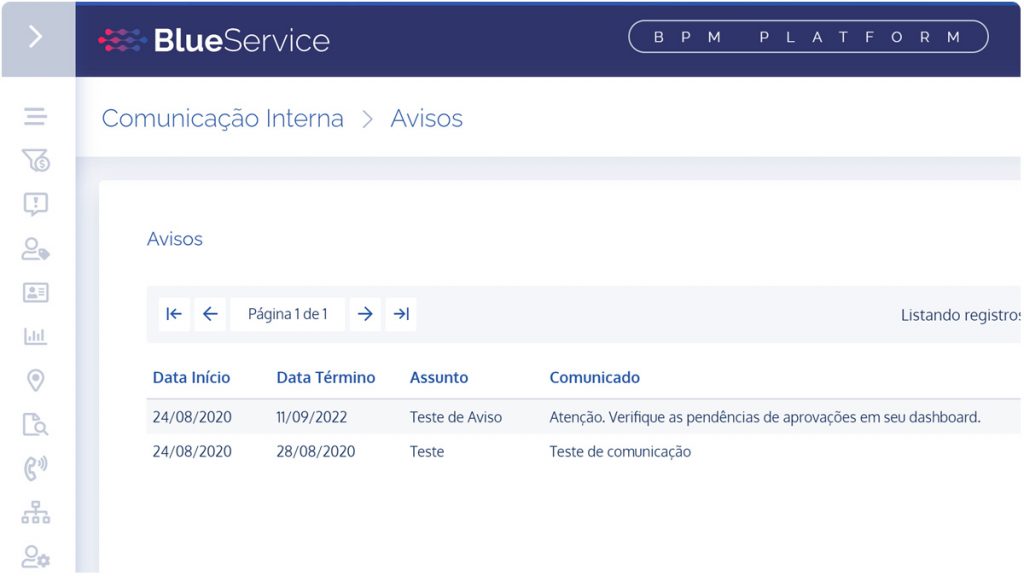This screenshot has height=576, width=1024.
Task: Open the phone call icon
Action: tap(36, 468)
